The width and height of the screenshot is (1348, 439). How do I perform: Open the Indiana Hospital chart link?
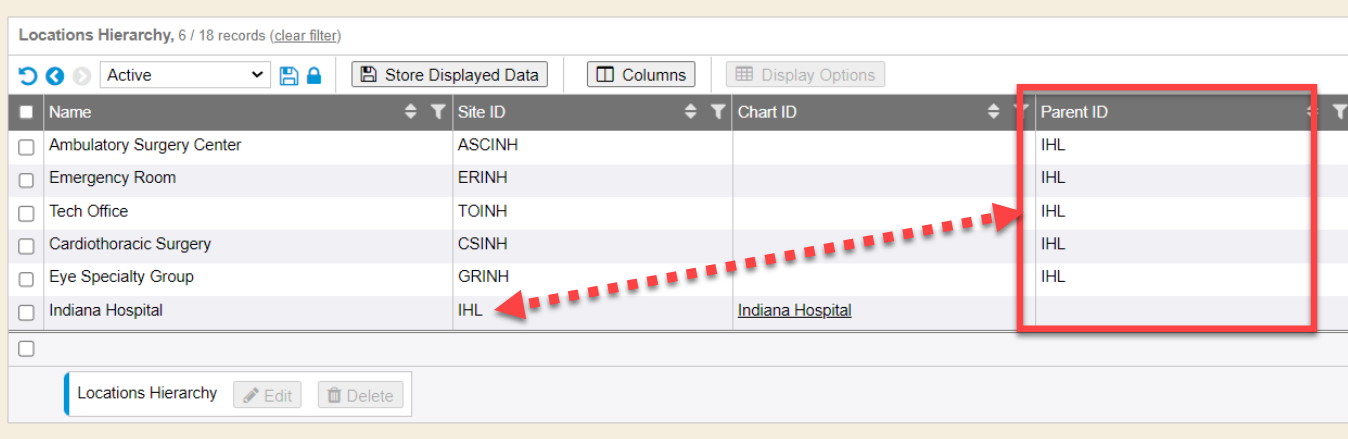click(x=794, y=311)
